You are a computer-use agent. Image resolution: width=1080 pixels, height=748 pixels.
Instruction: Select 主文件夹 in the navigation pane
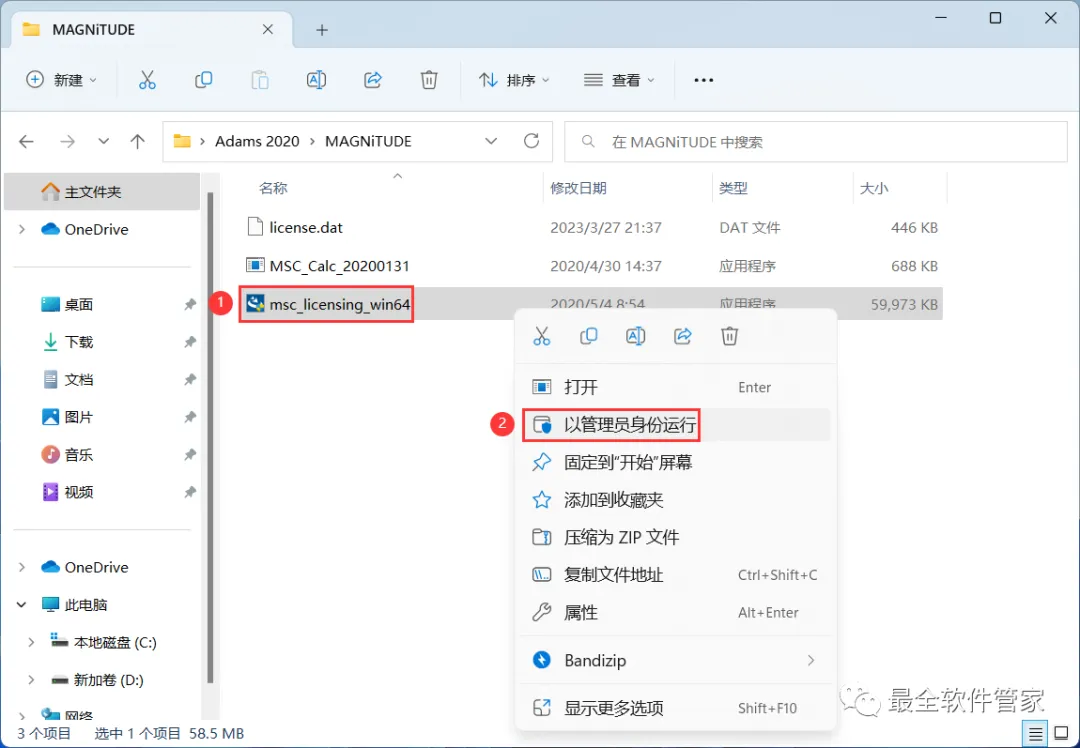tap(102, 191)
